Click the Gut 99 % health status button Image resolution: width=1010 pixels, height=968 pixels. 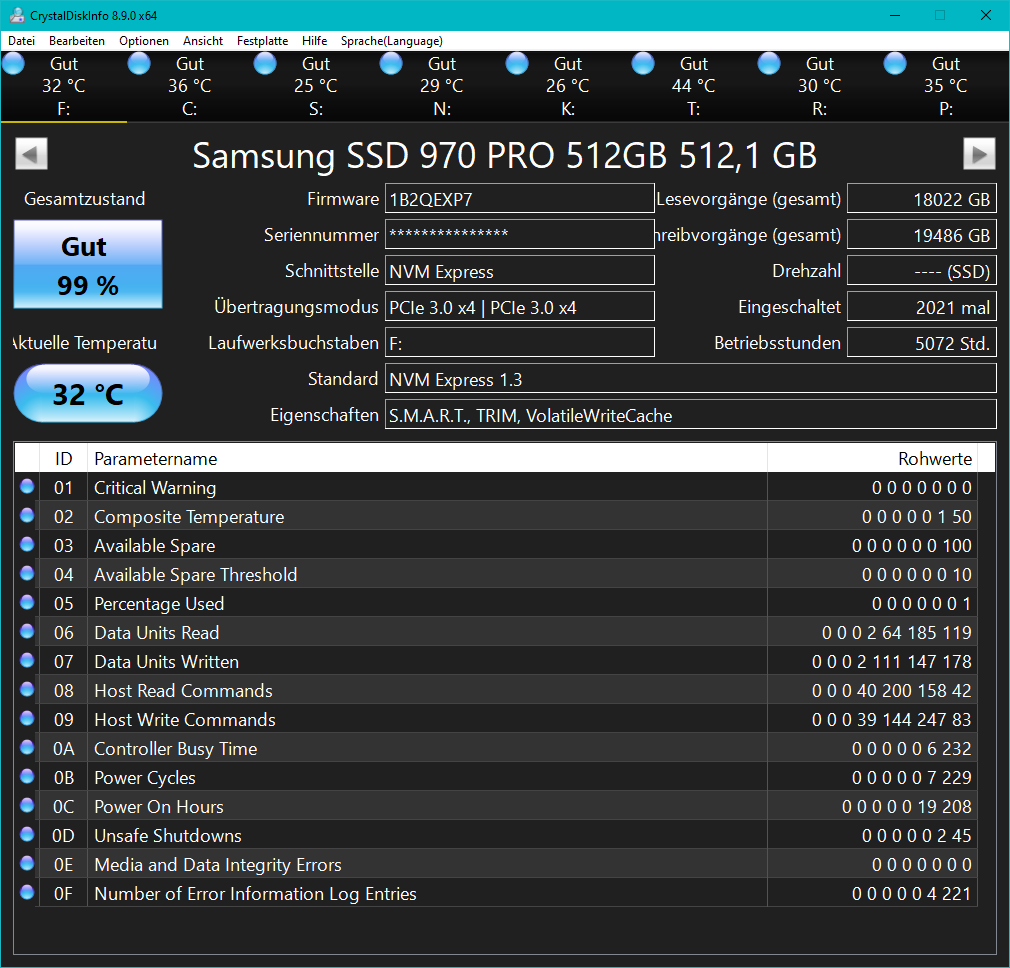[x=88, y=264]
